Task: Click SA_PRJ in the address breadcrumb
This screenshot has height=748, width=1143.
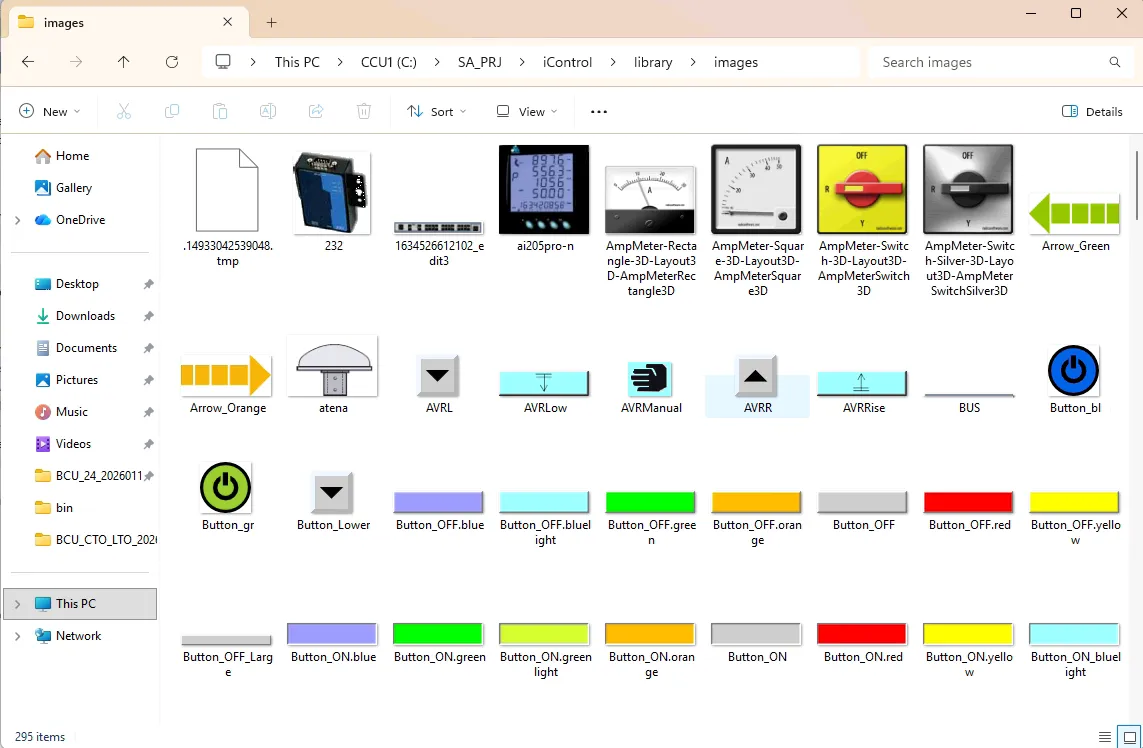Action: [x=480, y=62]
